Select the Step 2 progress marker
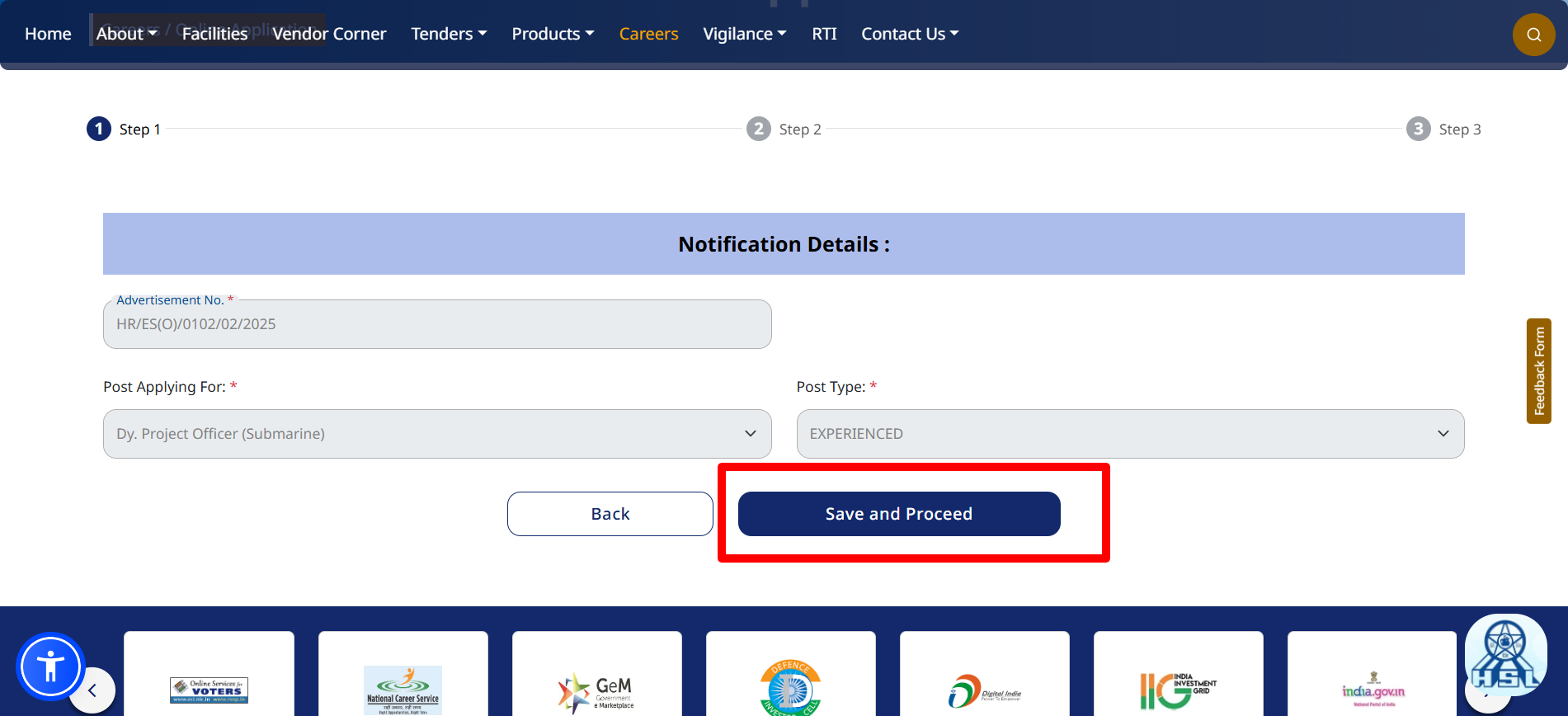This screenshot has width=1568, height=716. pos(759,129)
